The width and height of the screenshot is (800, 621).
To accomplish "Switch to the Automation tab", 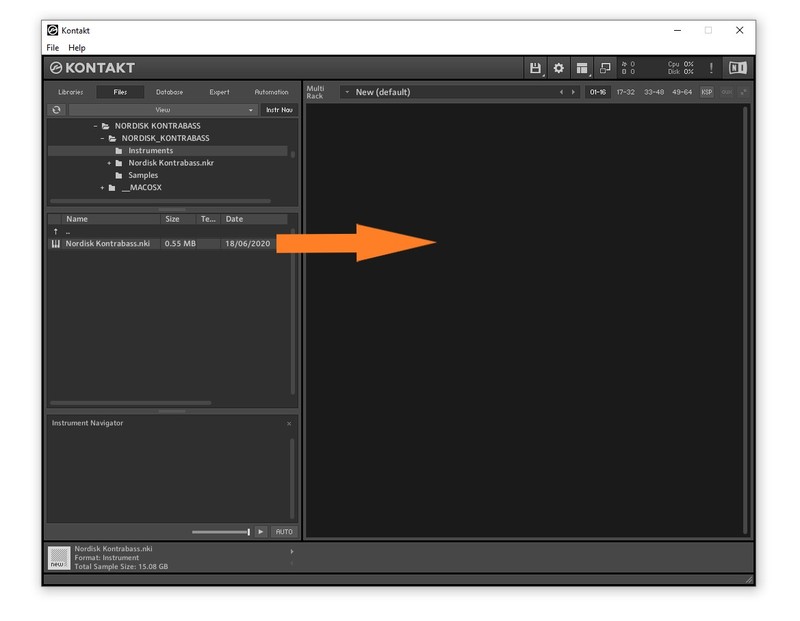I will point(271,92).
